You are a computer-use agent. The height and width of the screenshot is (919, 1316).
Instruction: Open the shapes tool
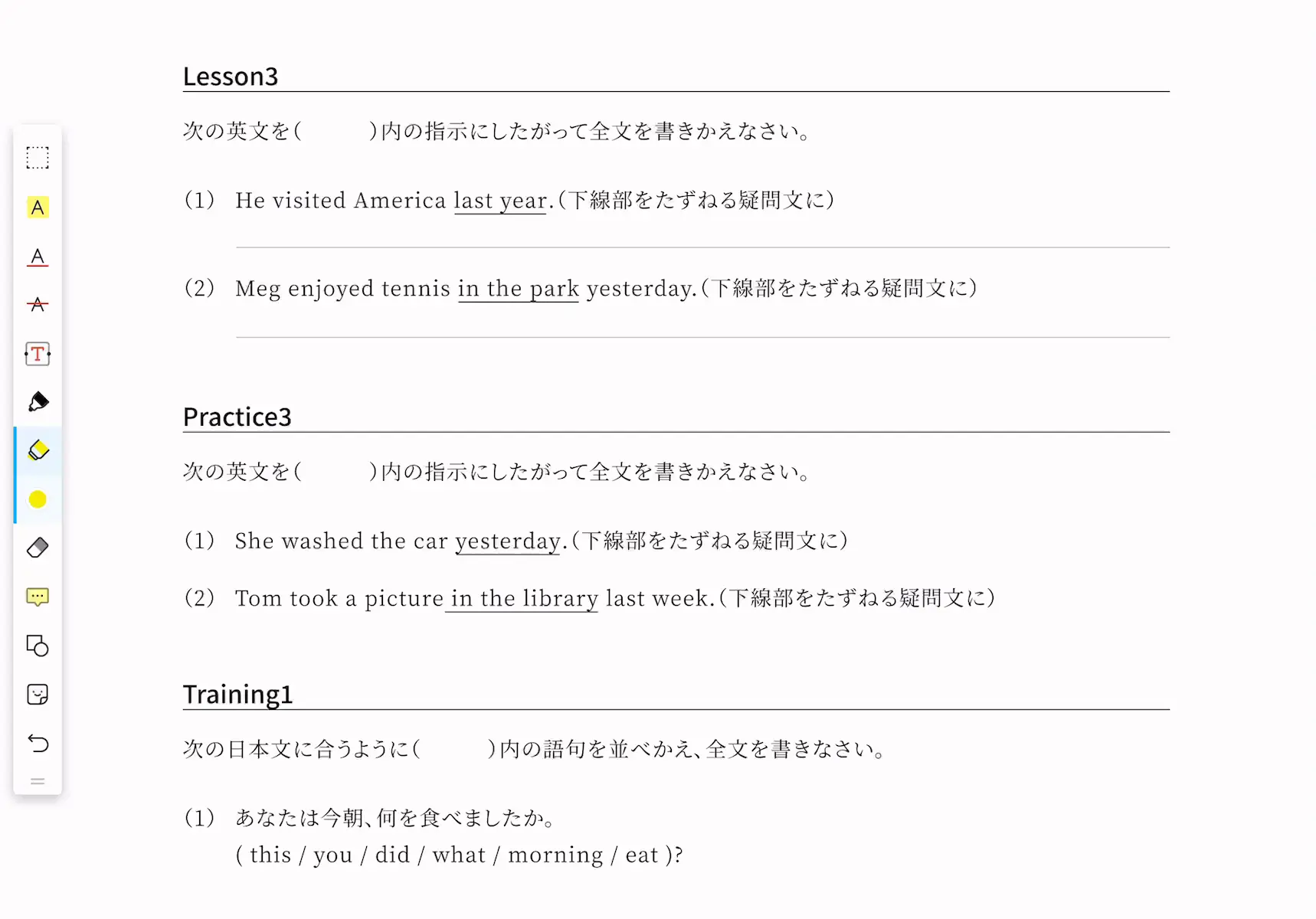[38, 646]
